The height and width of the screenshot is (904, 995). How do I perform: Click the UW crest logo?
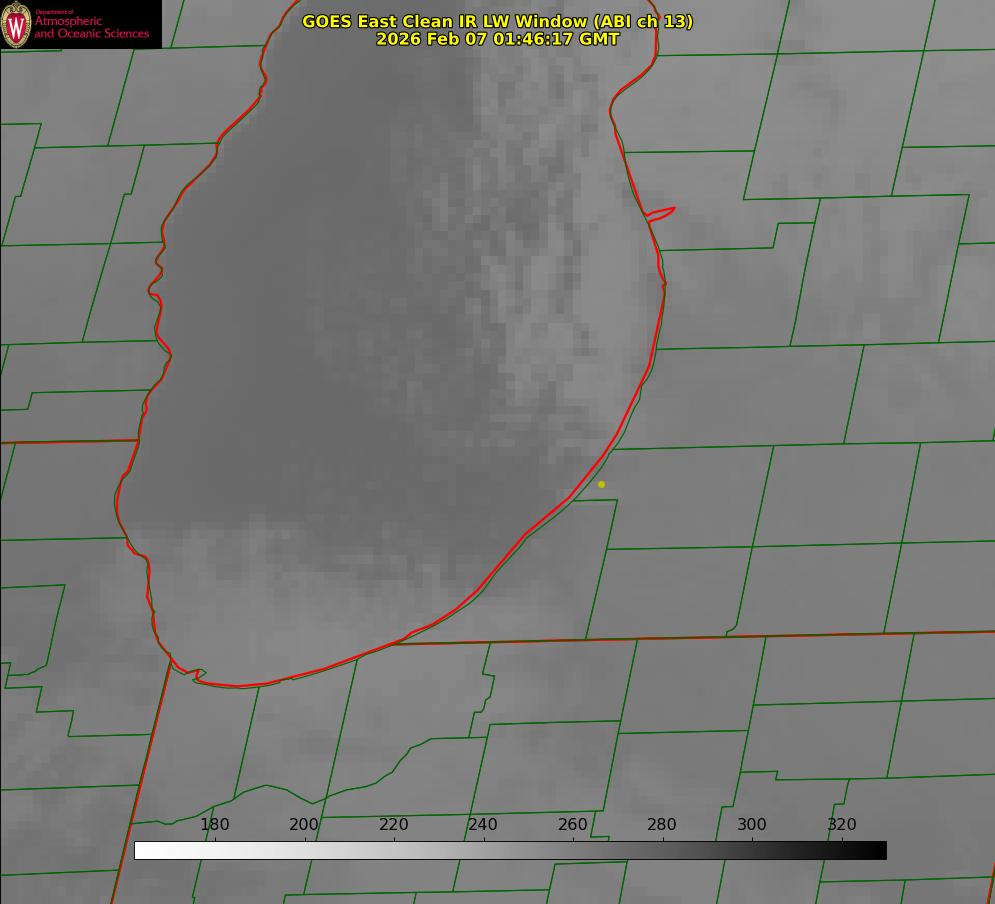[17, 24]
